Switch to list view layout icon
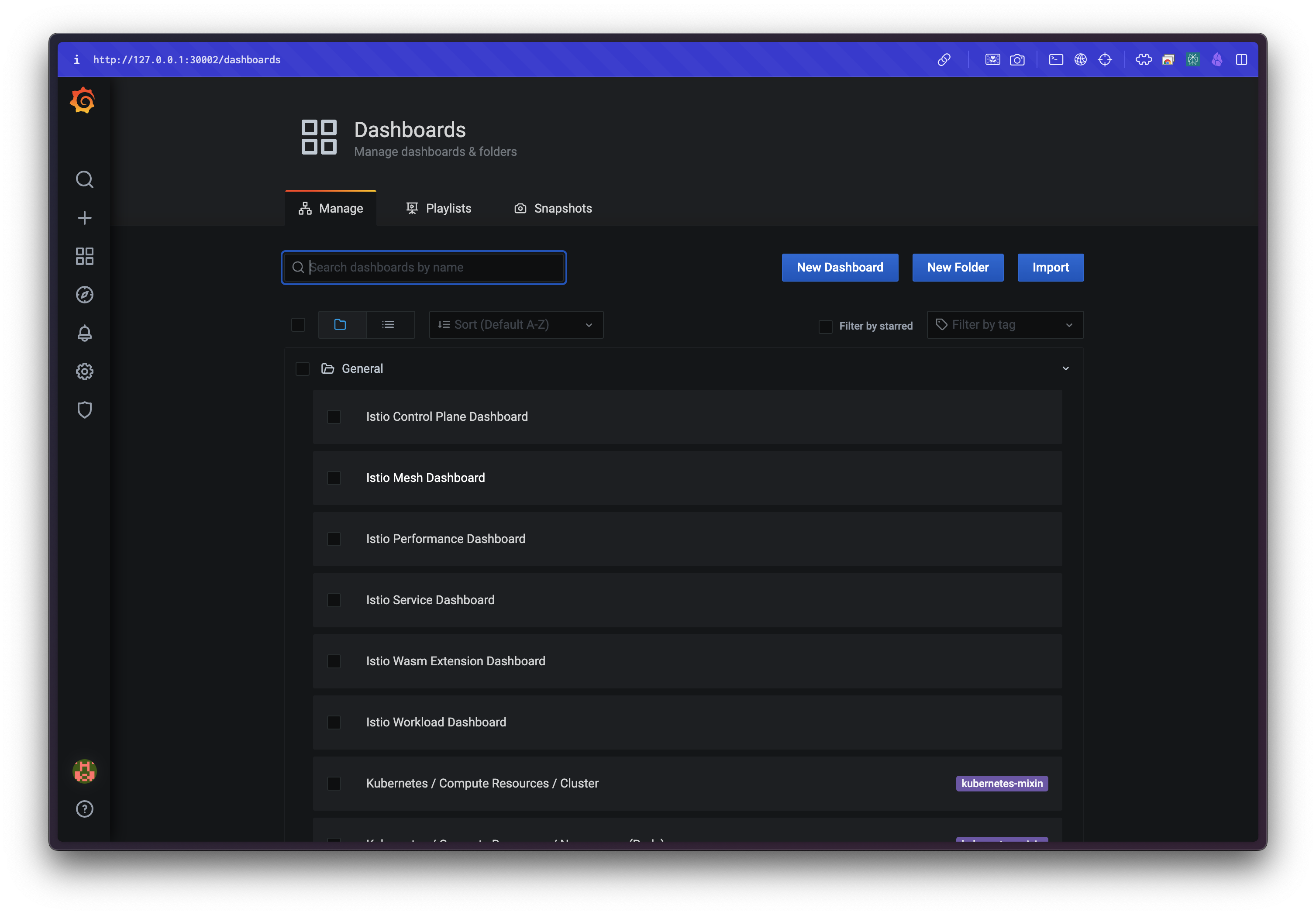 pyautogui.click(x=390, y=325)
